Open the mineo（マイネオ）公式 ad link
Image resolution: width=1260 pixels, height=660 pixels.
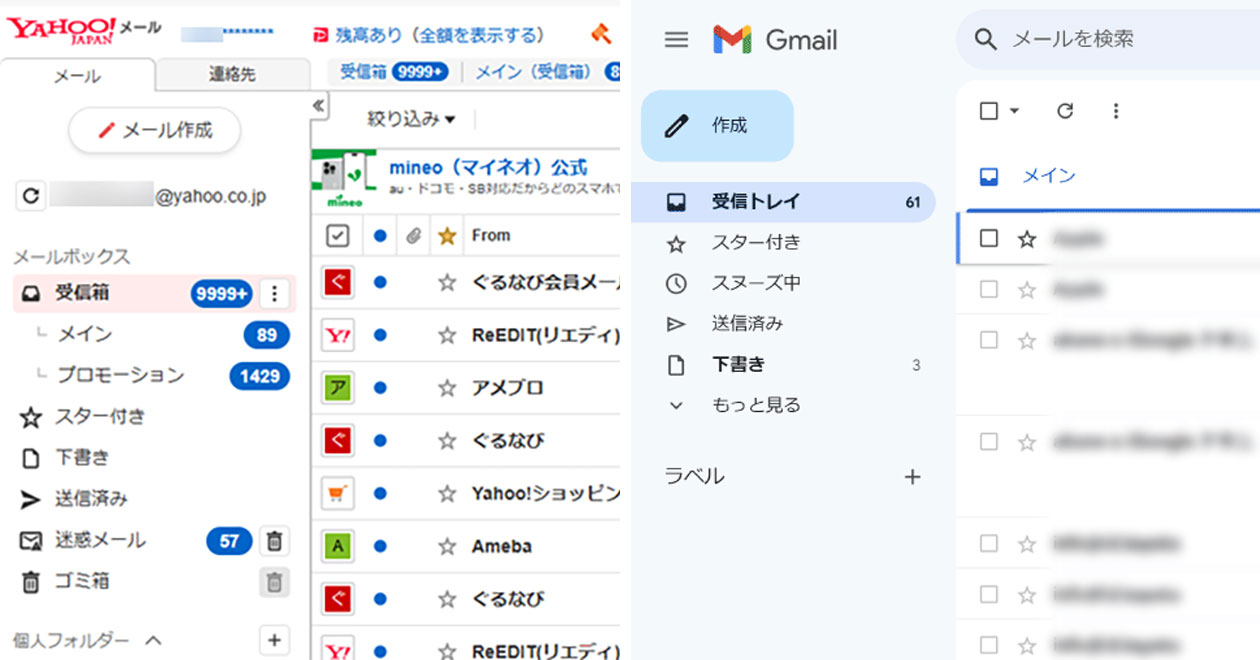click(488, 167)
